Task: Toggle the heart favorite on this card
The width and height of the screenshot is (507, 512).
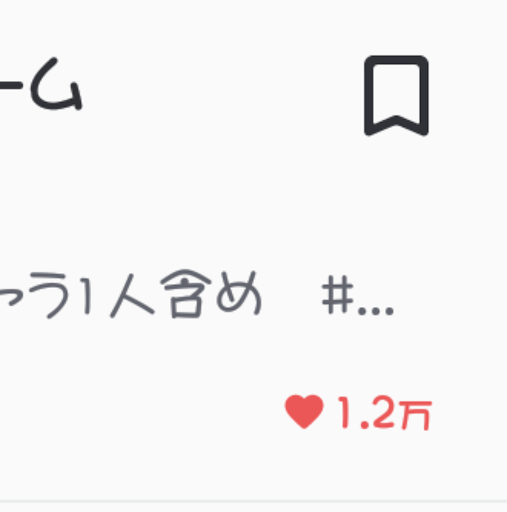Action: [x=304, y=411]
